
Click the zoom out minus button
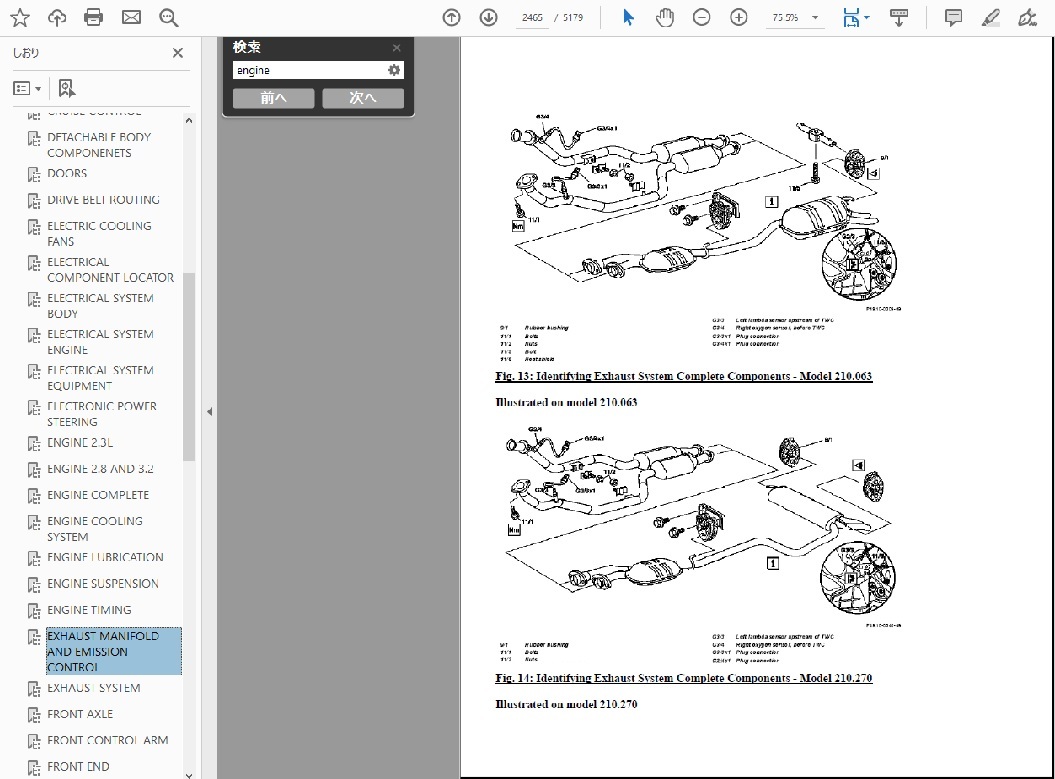(701, 17)
